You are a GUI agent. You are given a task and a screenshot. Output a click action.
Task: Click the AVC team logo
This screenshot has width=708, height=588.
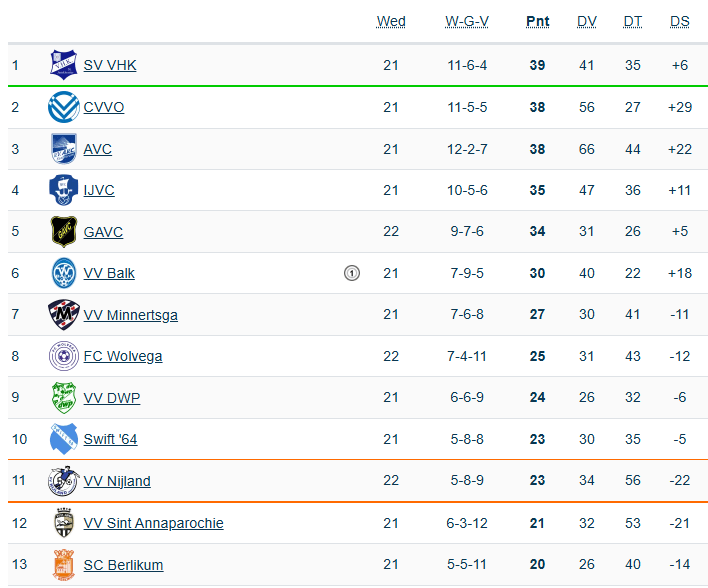click(x=64, y=149)
